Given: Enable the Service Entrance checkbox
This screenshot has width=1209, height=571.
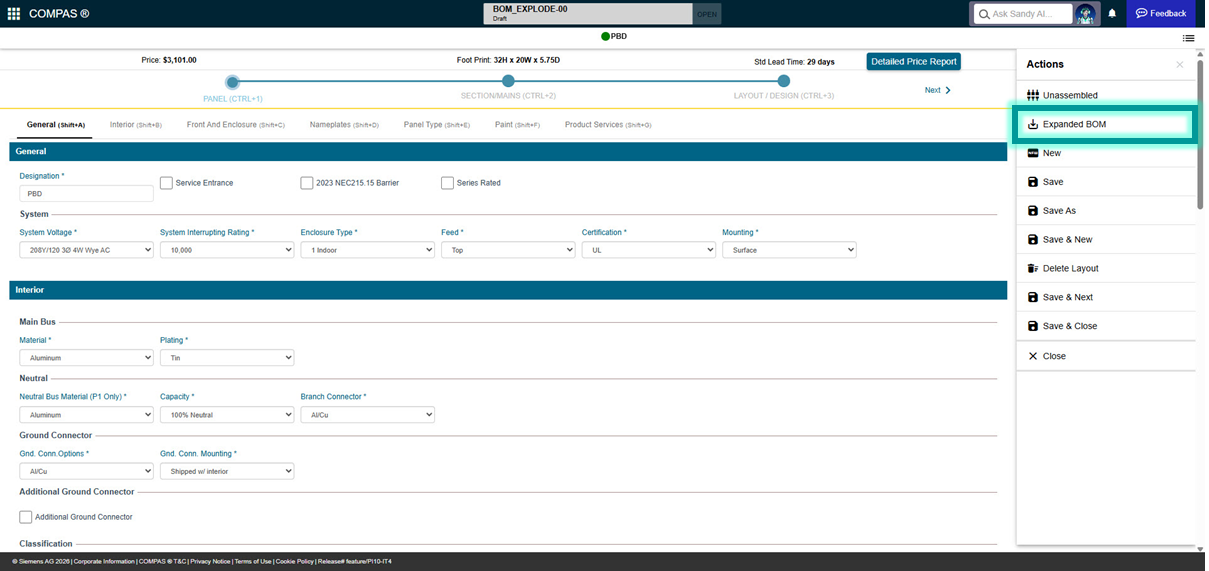Looking at the screenshot, I should [x=167, y=183].
